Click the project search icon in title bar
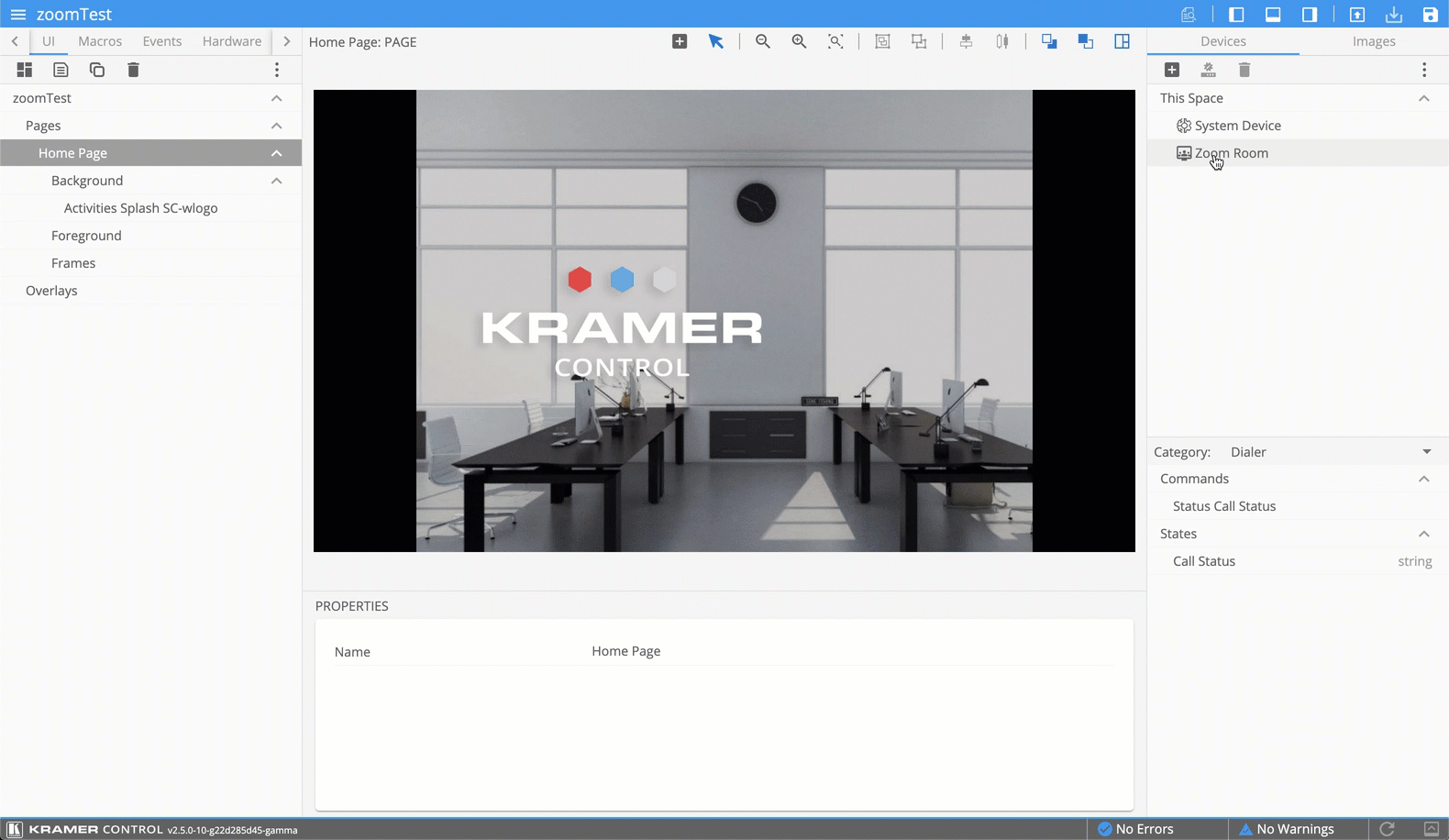The height and width of the screenshot is (840, 1449). click(x=1189, y=15)
